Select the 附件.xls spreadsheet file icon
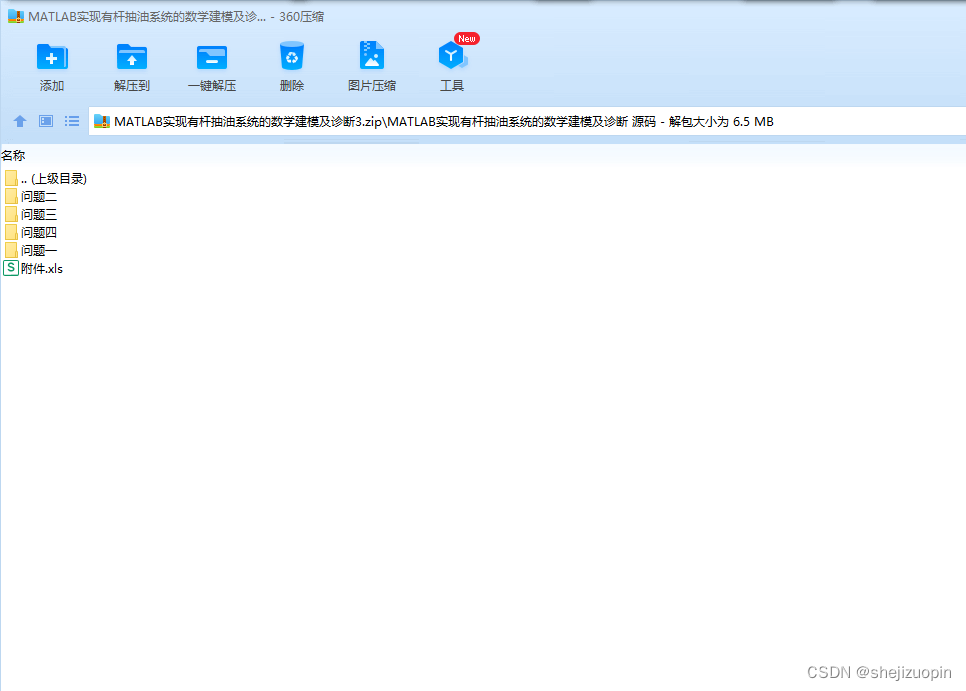Image resolution: width=966 pixels, height=691 pixels. tap(11, 268)
